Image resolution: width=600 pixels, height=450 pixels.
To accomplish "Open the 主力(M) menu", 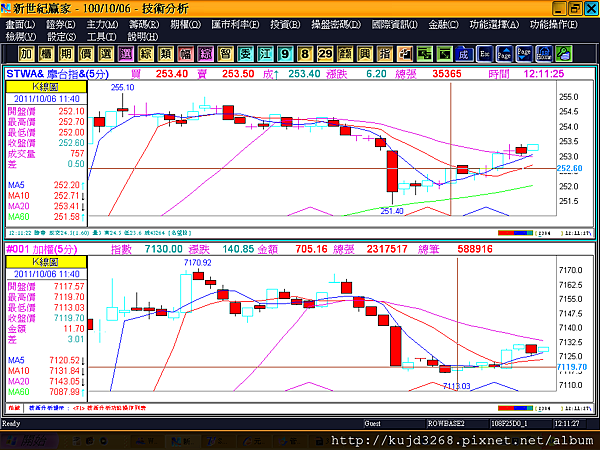I will [102, 25].
